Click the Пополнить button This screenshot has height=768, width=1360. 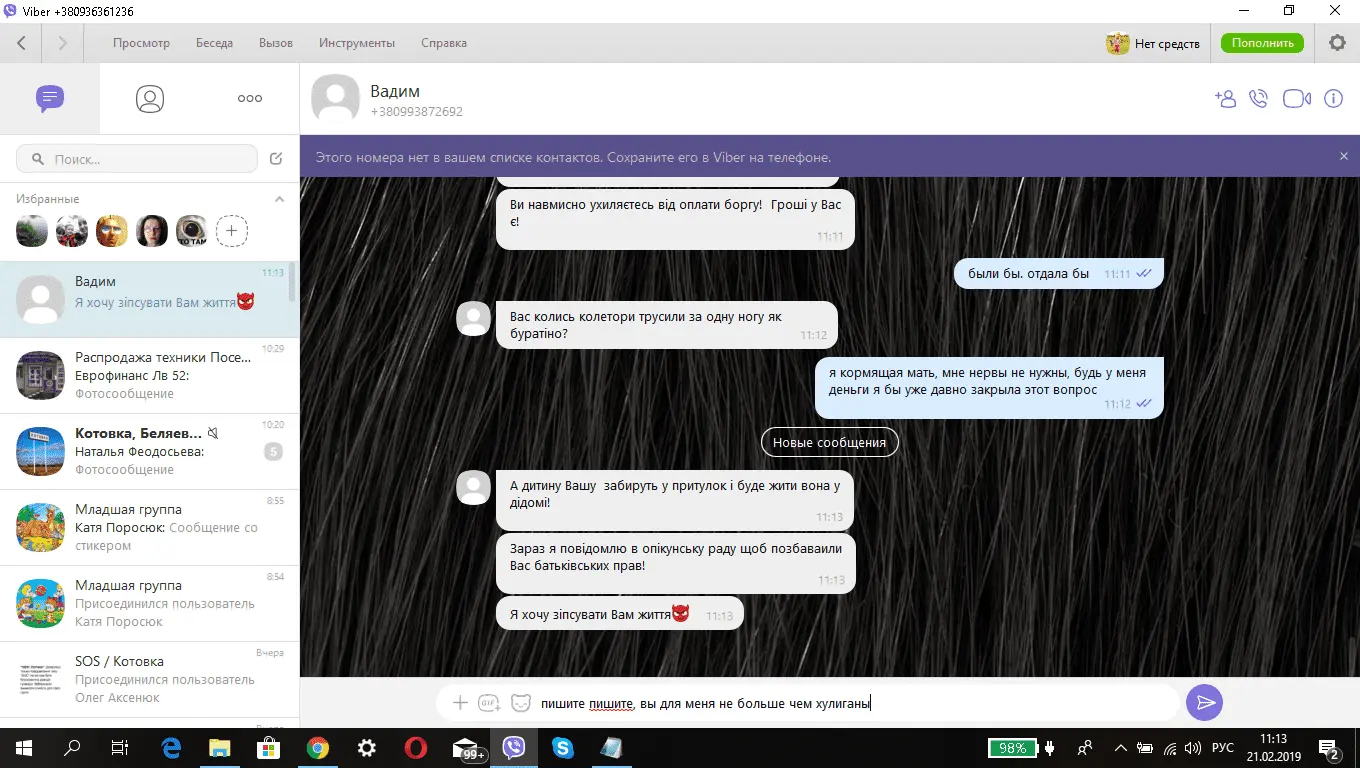click(1262, 43)
